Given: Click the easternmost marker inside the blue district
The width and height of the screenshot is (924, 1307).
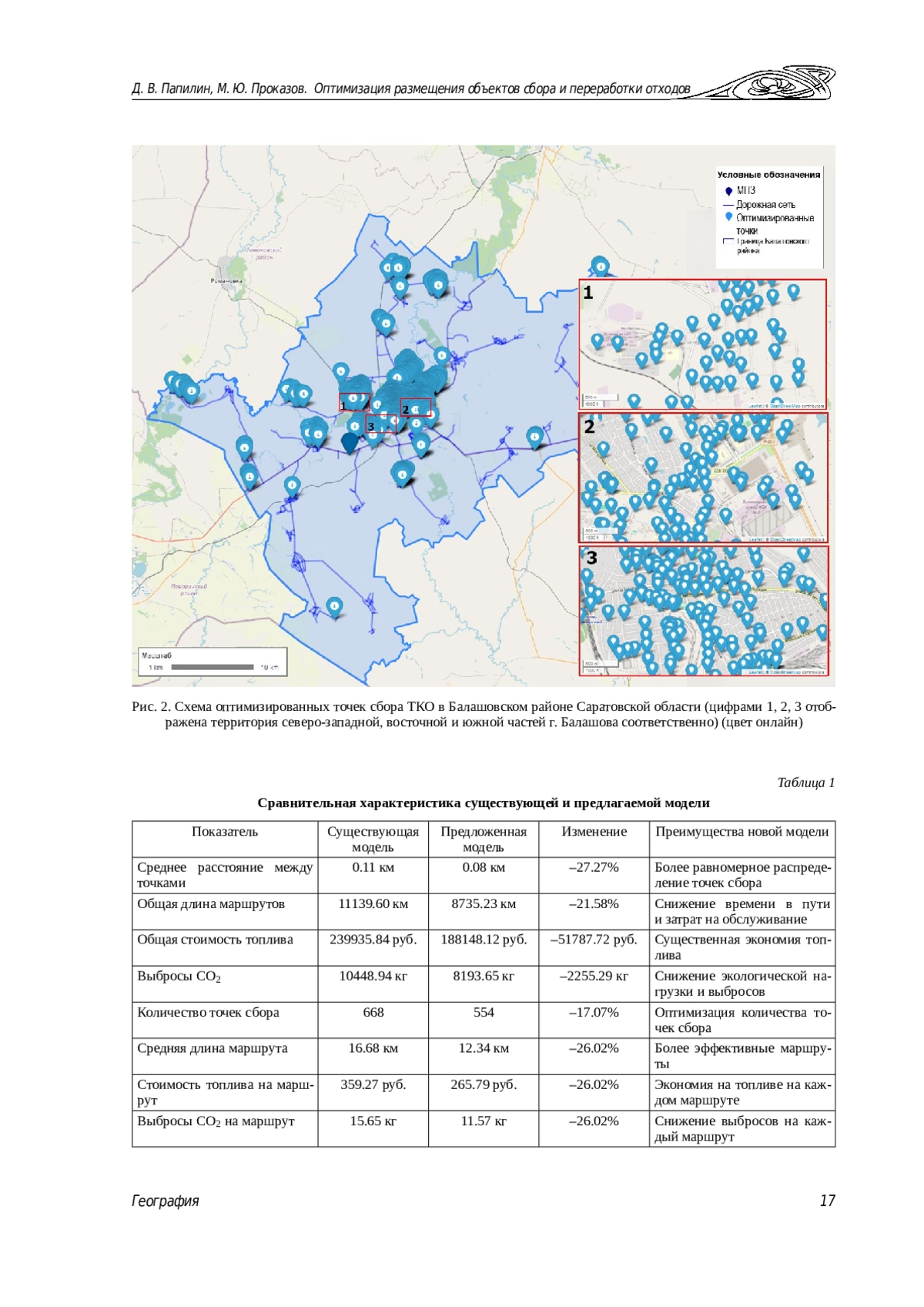Looking at the screenshot, I should [534, 437].
